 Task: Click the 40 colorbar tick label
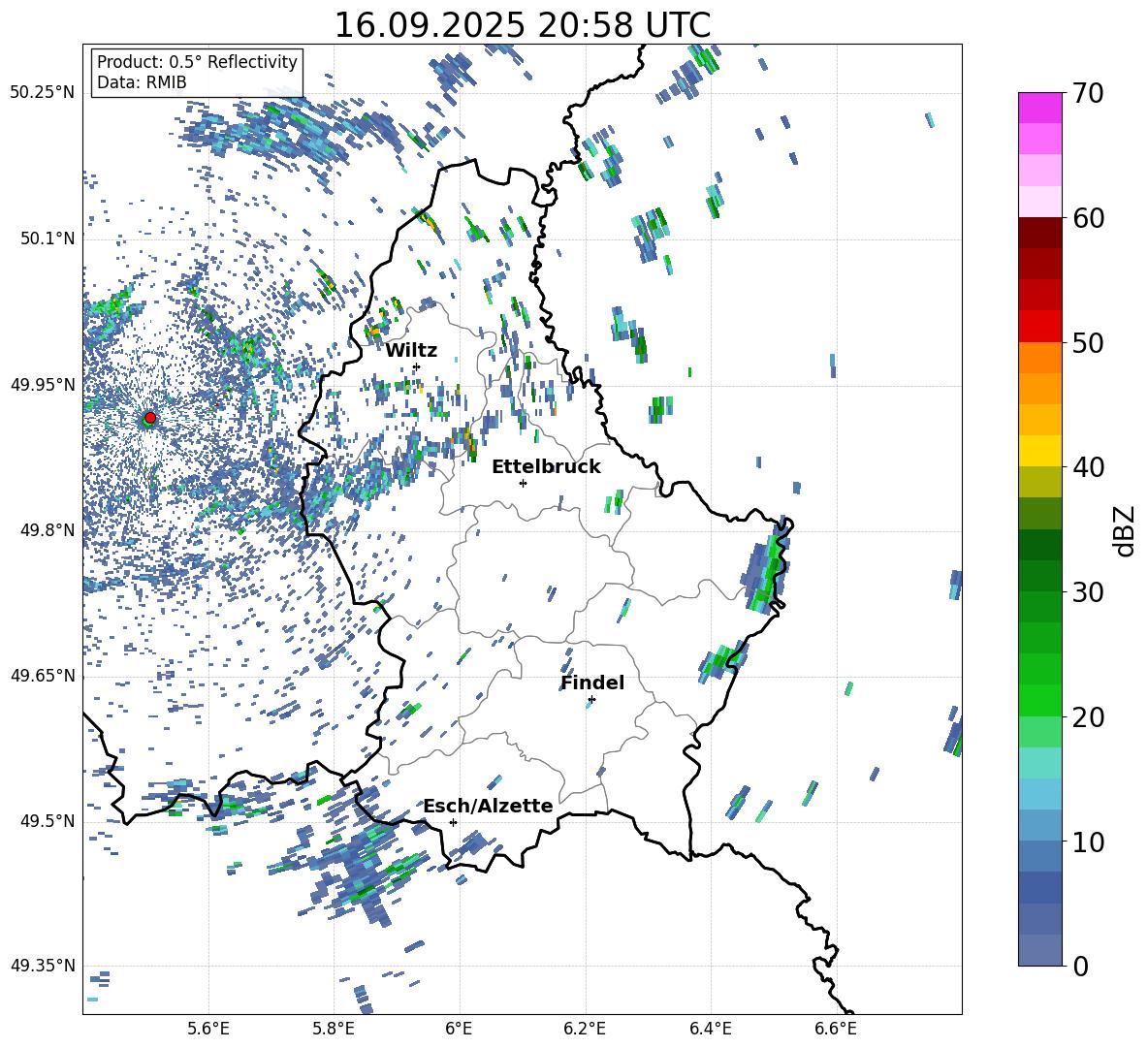coord(1088,467)
